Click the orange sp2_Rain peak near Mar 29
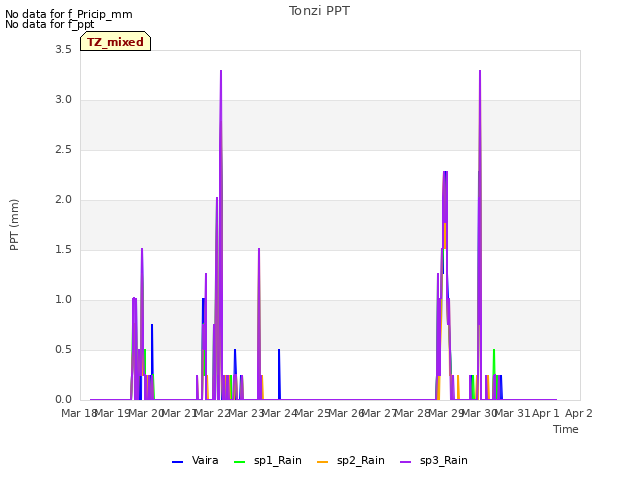This screenshot has width=640, height=480. (x=445, y=225)
